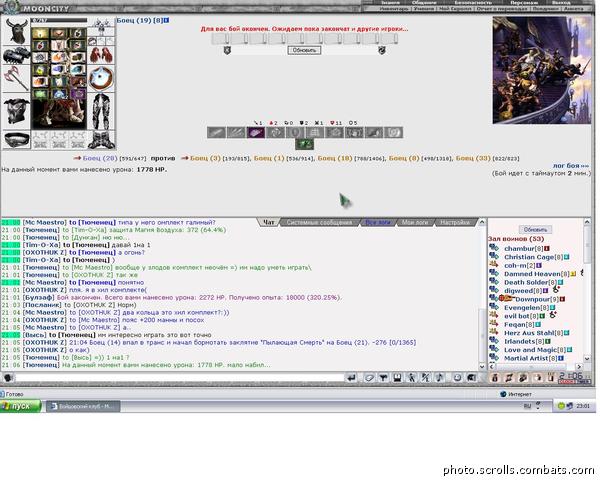Click the funnel chat filter icon
The image size is (600, 480).
[383, 378]
